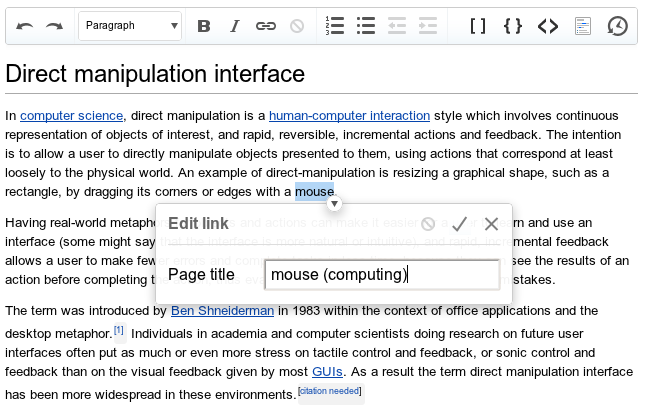Screen dimensions: 645x408
Task: Open the 'computer science' link
Action: pyautogui.click(x=71, y=115)
